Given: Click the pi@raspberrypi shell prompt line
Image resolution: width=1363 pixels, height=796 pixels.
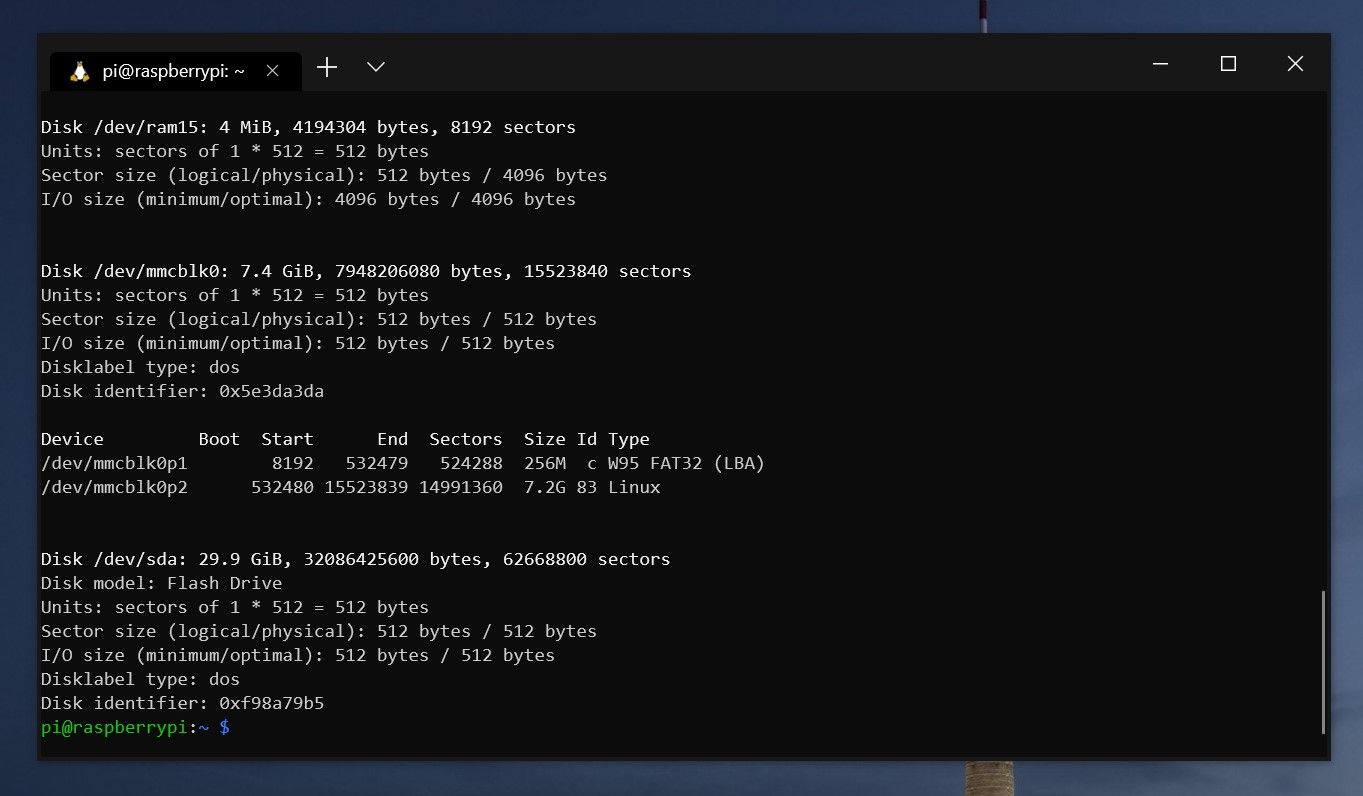Looking at the screenshot, I should [135, 727].
